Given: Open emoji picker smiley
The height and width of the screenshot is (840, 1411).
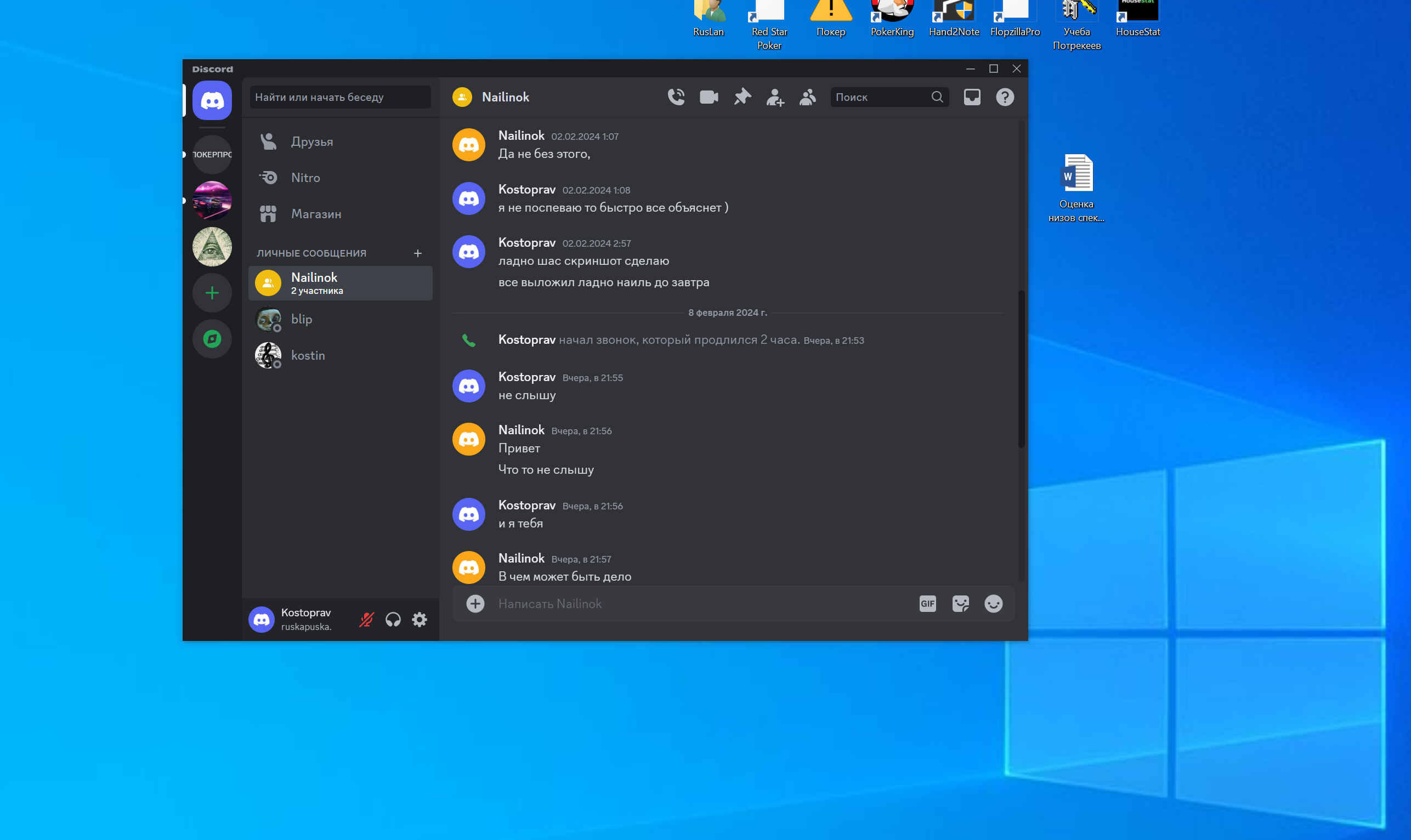Looking at the screenshot, I should point(993,603).
